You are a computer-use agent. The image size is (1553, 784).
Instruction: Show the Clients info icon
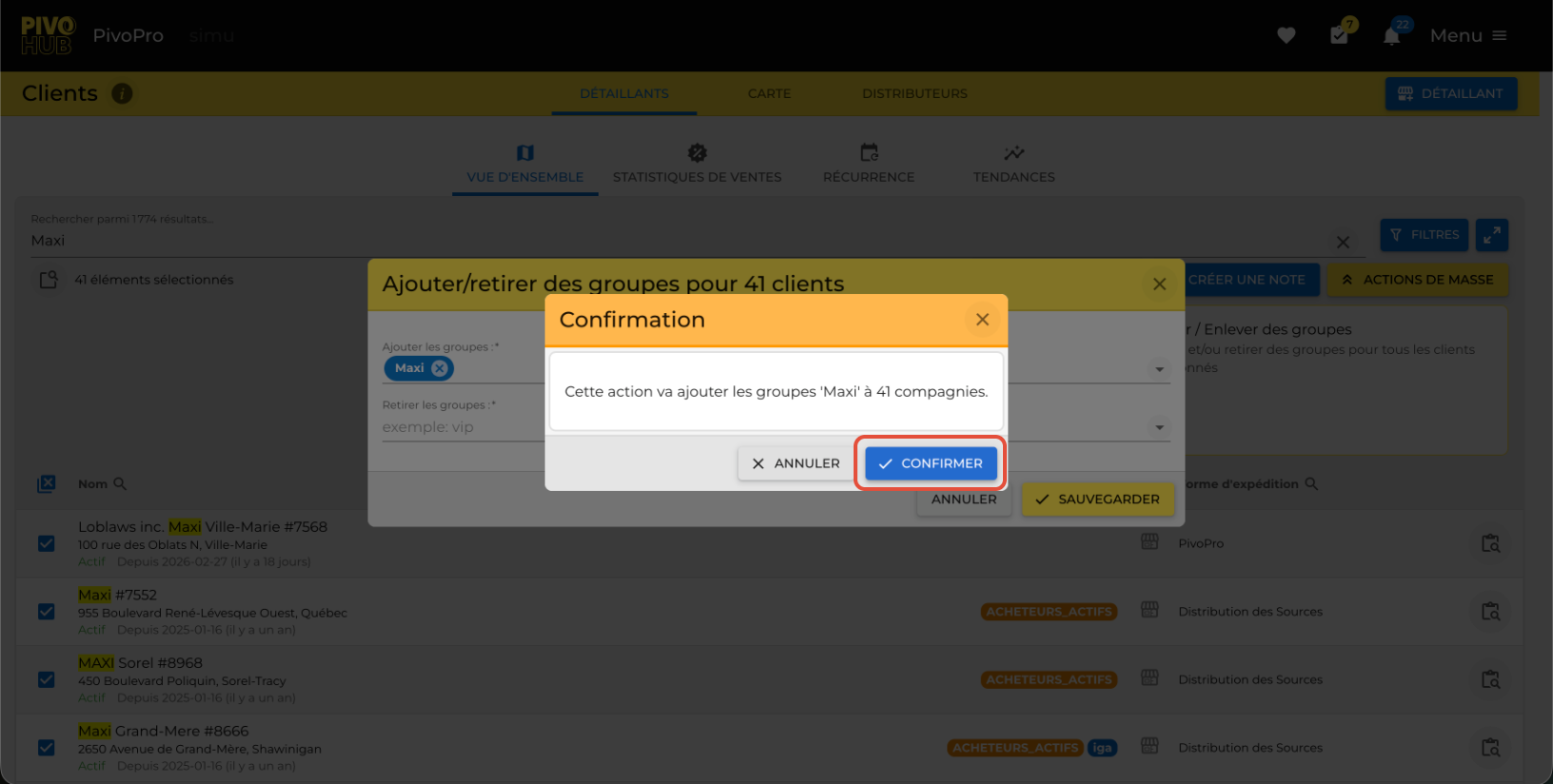pos(122,93)
